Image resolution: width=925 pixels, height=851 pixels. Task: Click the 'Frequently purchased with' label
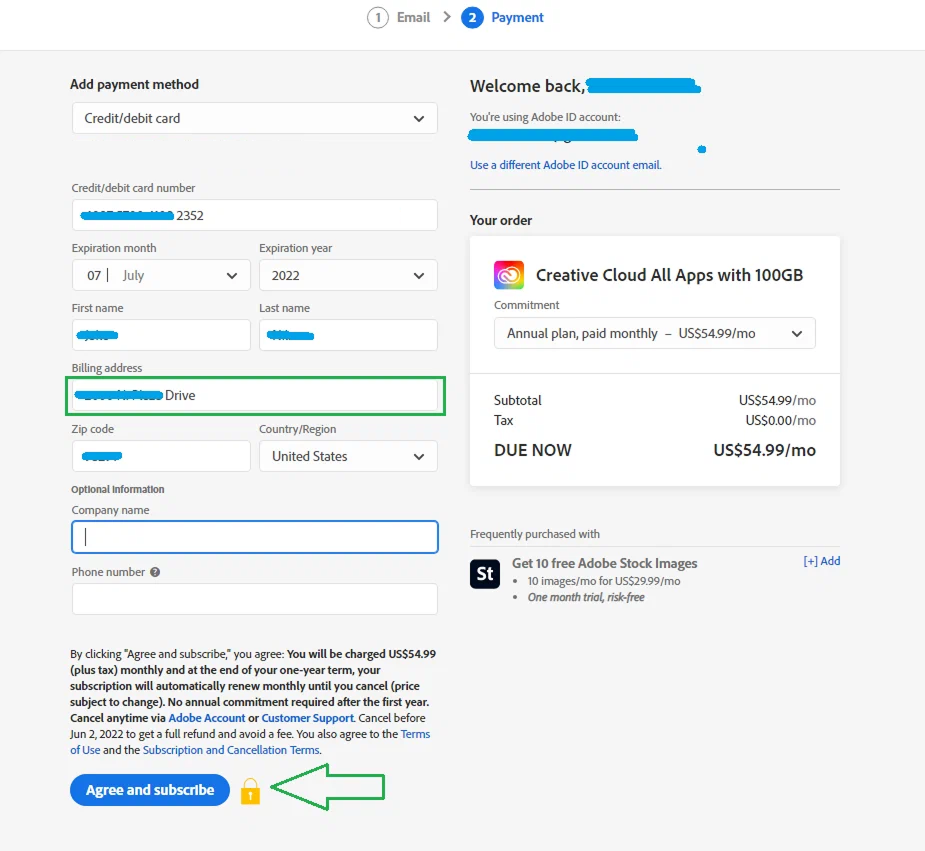coord(535,534)
